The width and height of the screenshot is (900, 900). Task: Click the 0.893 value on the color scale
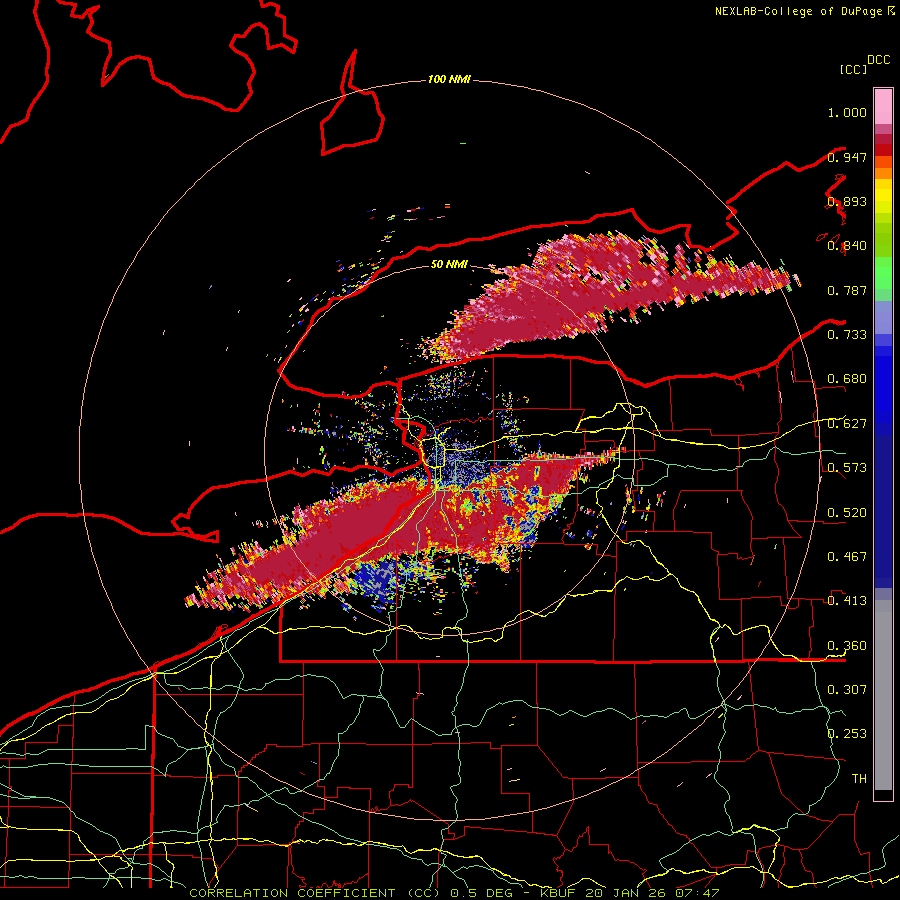pyautogui.click(x=847, y=201)
